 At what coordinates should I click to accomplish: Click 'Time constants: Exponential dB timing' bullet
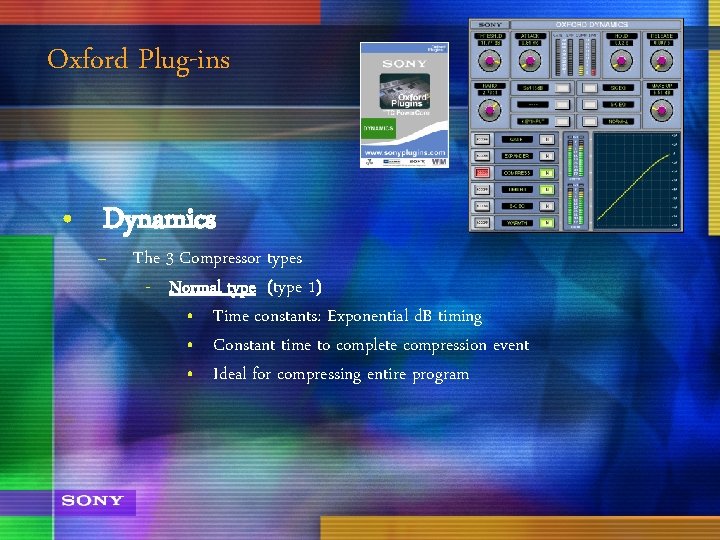tap(347, 316)
